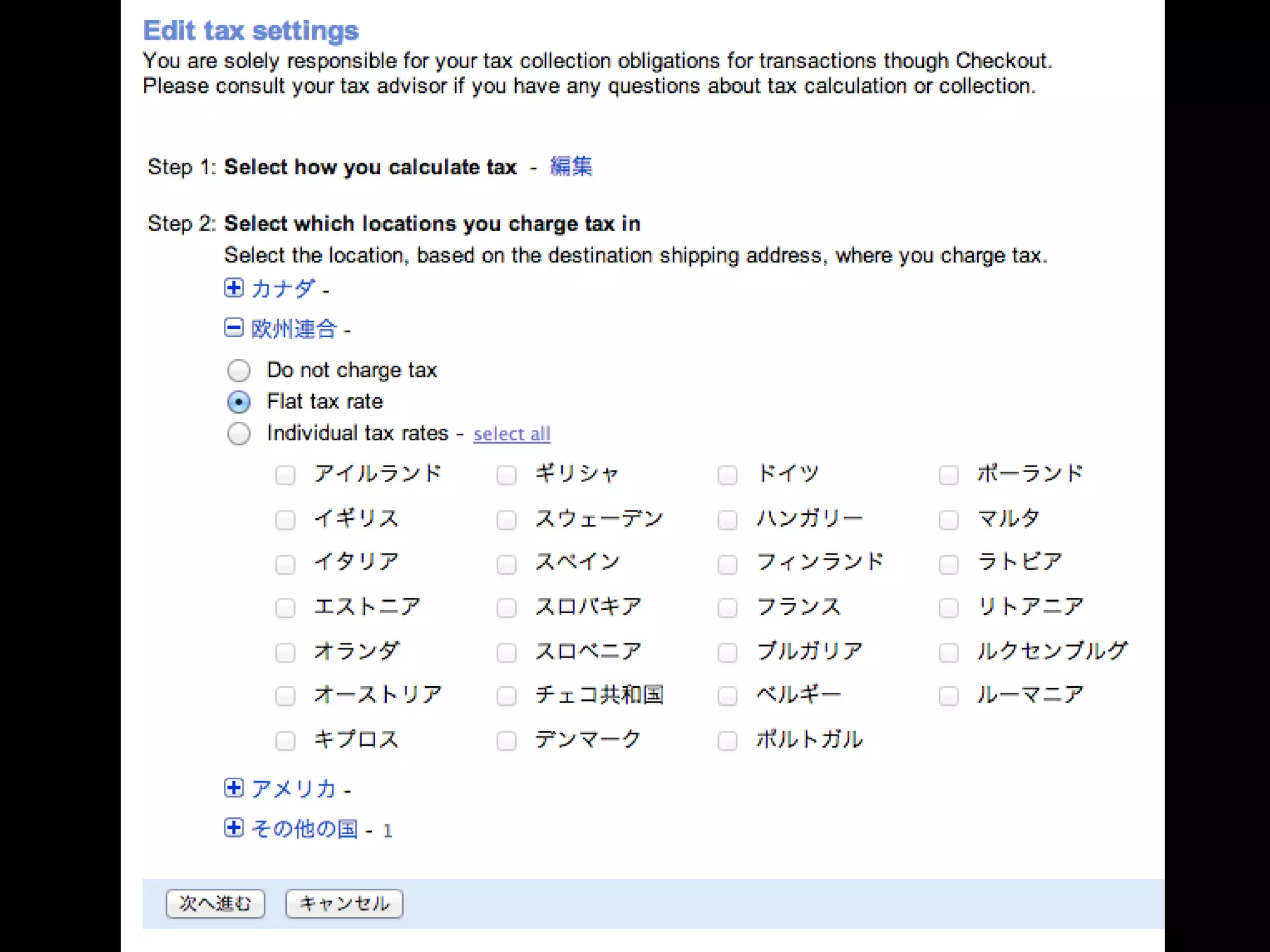Check the アイルランド checkbox
Screen dimensions: 1270x952
coord(285,475)
